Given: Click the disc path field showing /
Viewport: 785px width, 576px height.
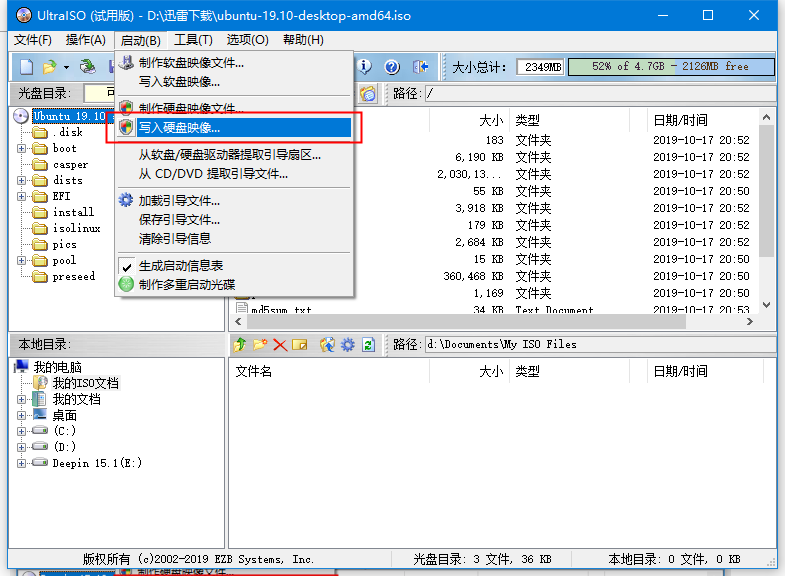Looking at the screenshot, I should (600, 94).
